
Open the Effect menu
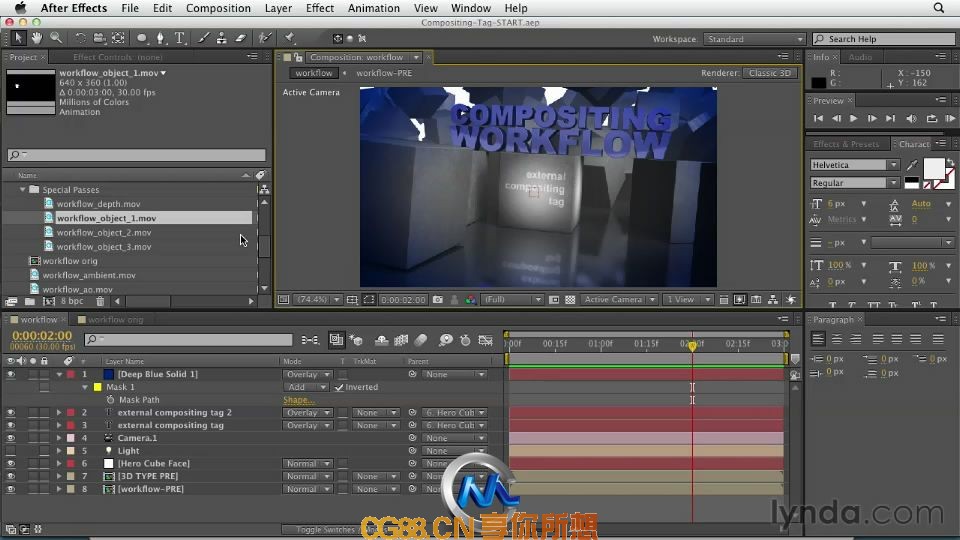320,8
